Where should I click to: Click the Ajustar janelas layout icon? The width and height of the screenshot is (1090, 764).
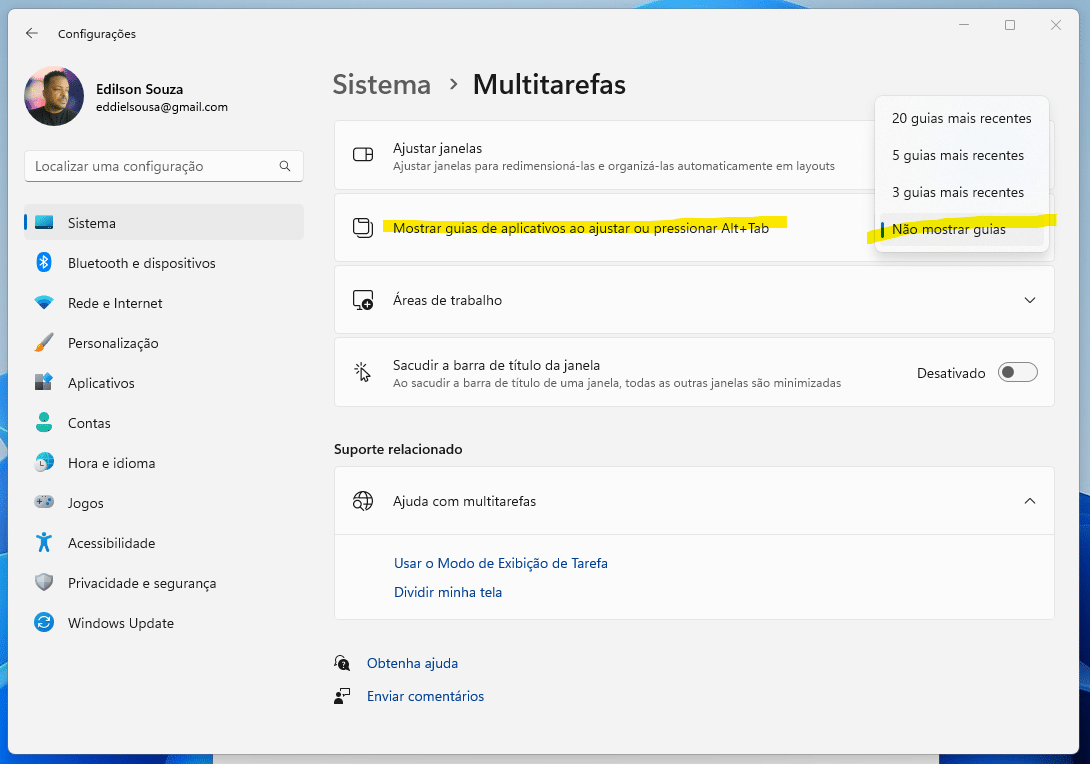[363, 154]
